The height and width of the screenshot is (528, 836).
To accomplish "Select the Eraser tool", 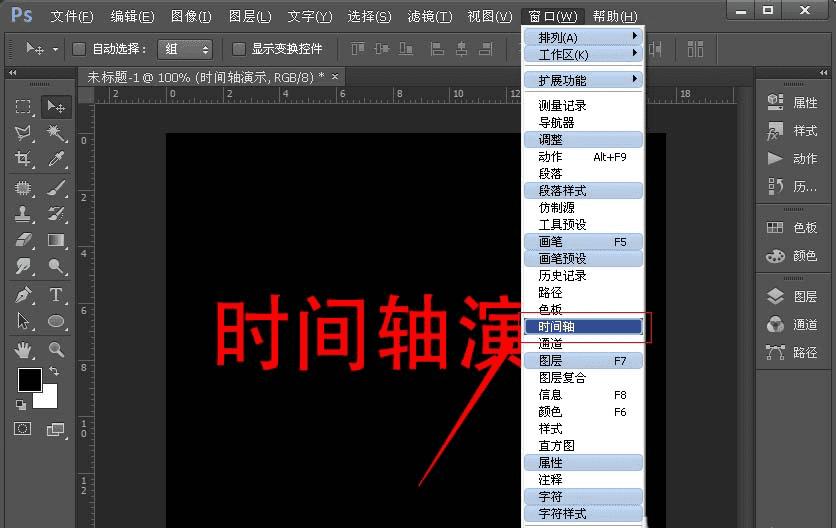I will (23, 240).
